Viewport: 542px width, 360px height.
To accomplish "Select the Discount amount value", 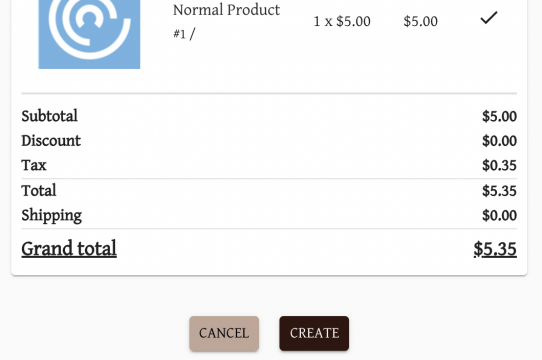I will [x=499, y=141].
